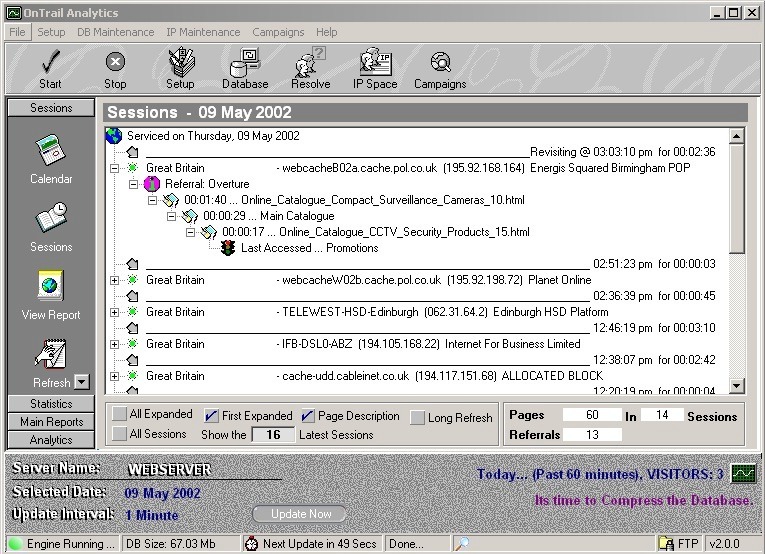765x554 pixels.
Task: Click the Resolve toolbar icon
Action: point(310,62)
